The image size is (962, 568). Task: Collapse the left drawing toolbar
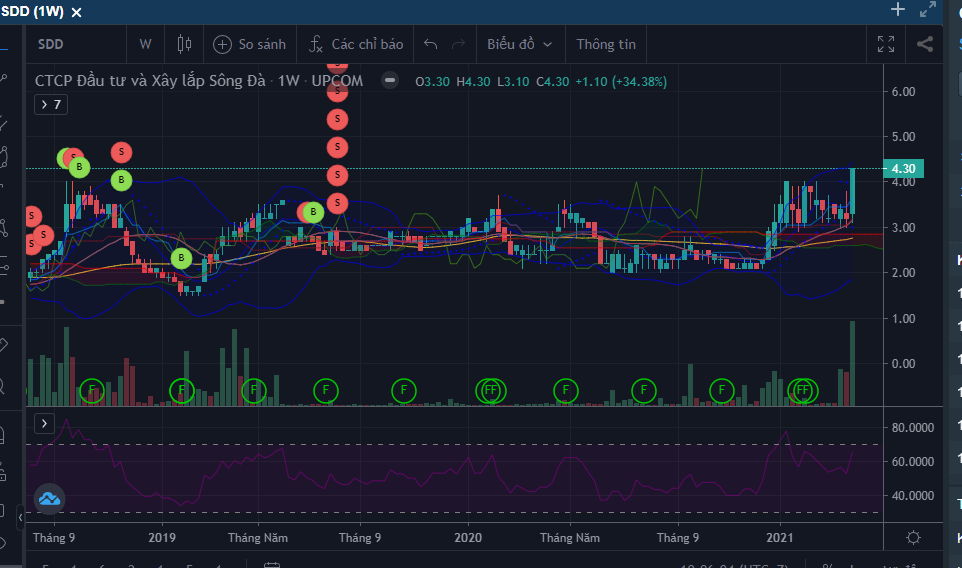pos(20,518)
